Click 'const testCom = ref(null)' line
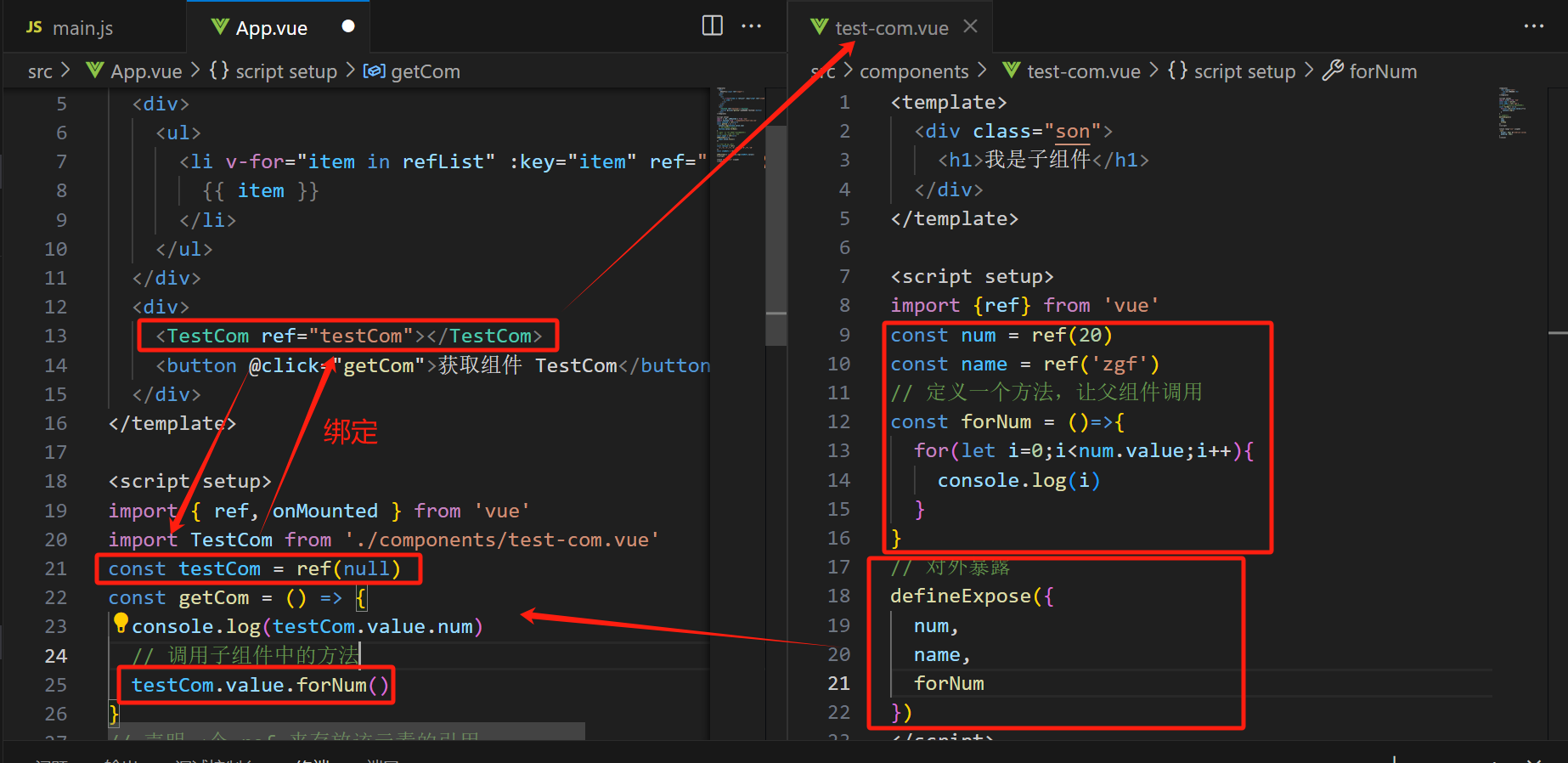The image size is (1568, 763). (x=254, y=568)
